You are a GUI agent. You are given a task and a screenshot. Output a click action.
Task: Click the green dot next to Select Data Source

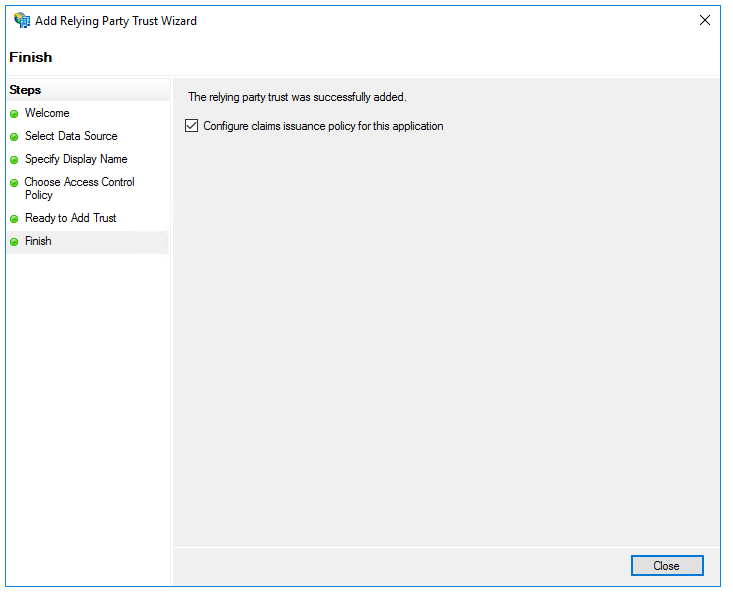click(x=14, y=137)
